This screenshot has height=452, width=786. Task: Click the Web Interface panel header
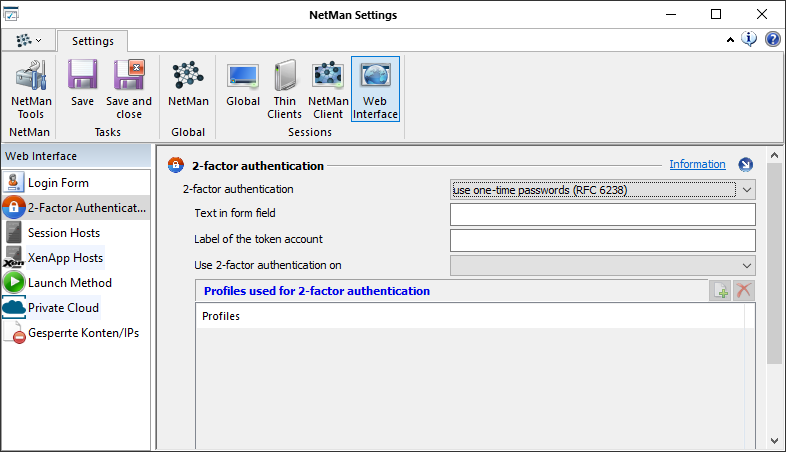76,156
